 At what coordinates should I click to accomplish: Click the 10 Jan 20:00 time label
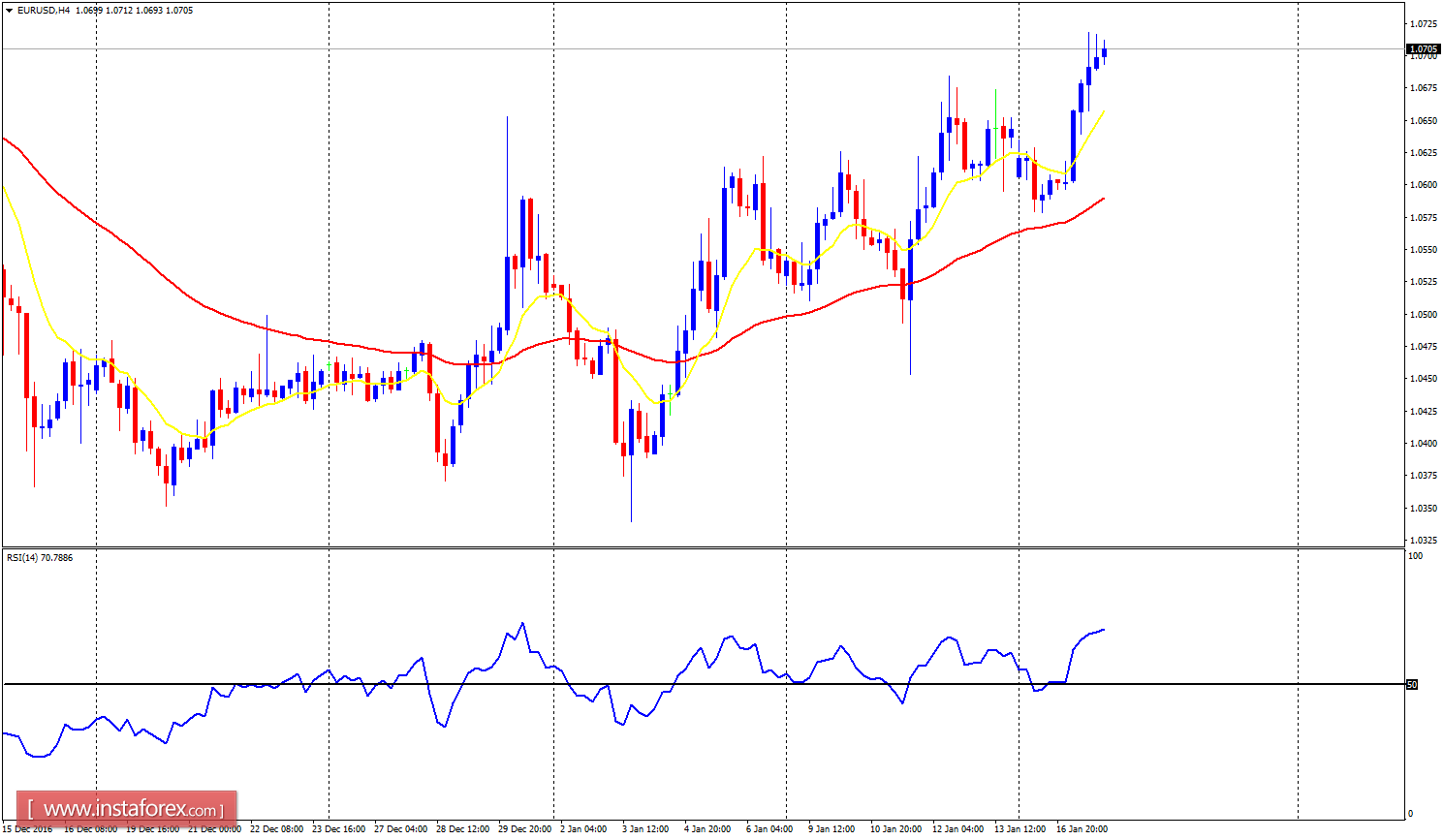point(896,829)
